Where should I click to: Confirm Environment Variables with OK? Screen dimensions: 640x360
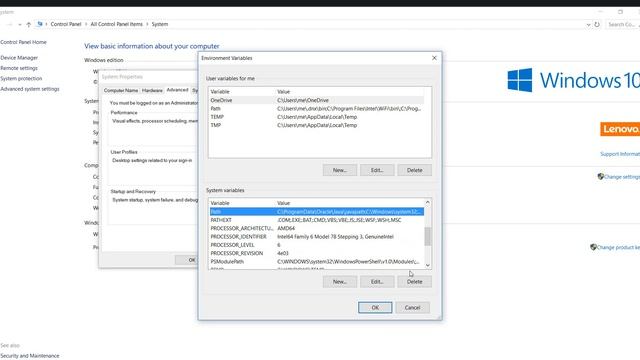[x=375, y=307]
